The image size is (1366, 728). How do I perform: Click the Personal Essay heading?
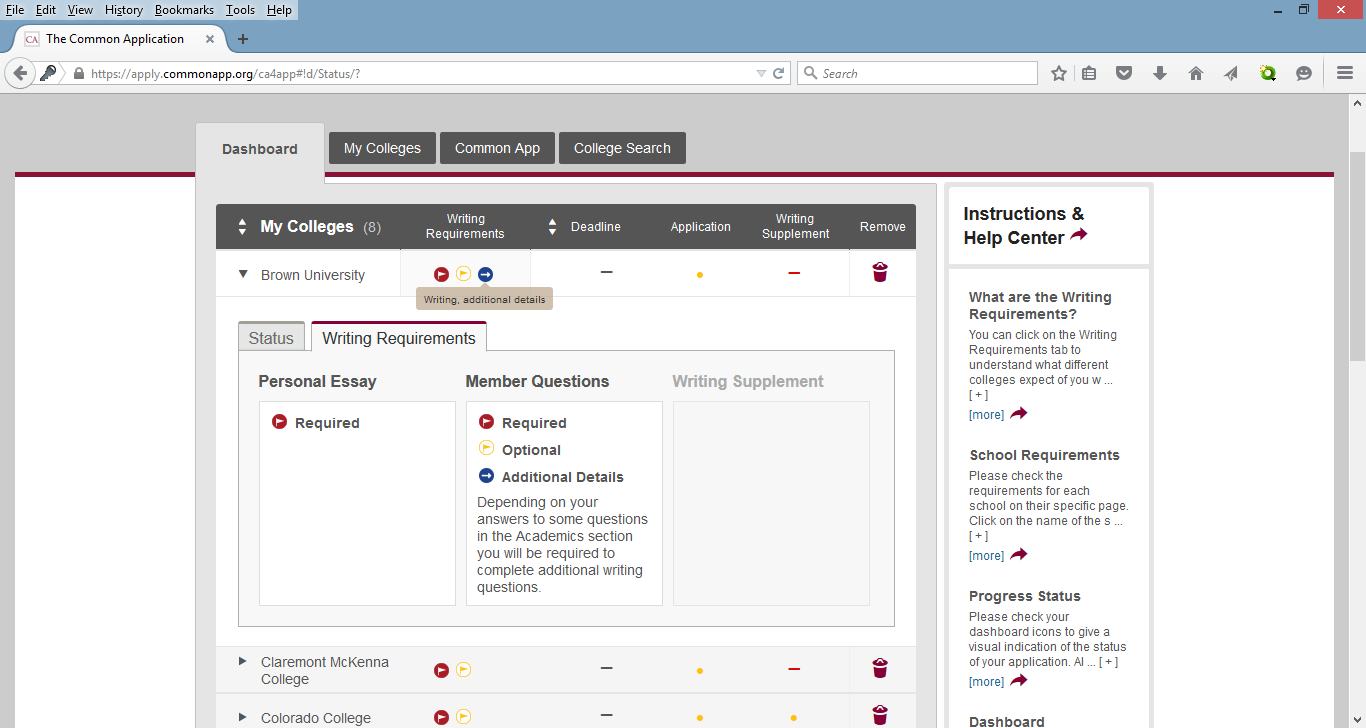point(317,381)
